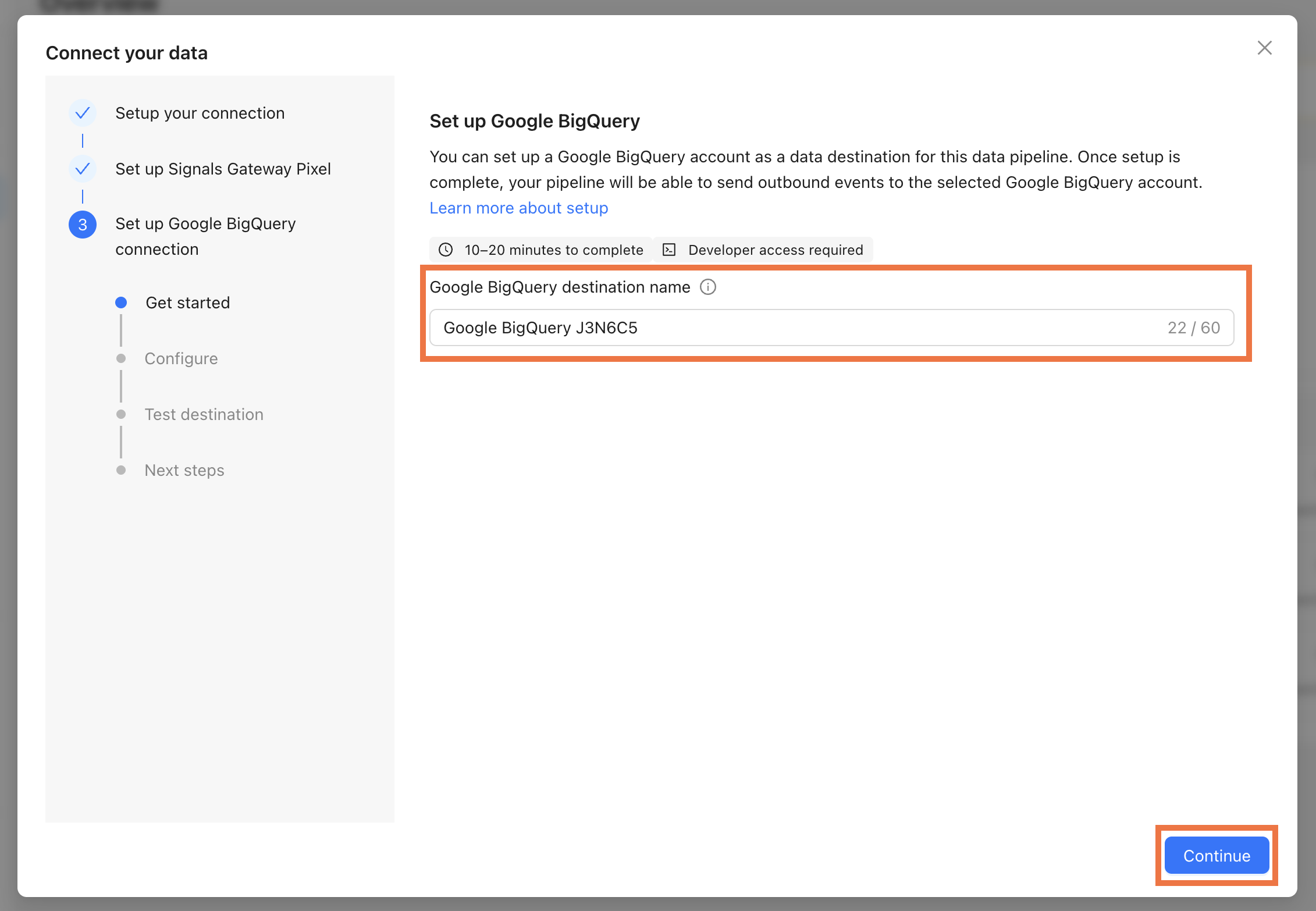1316x911 pixels.
Task: Open the Learn more about setup link
Action: (x=518, y=208)
